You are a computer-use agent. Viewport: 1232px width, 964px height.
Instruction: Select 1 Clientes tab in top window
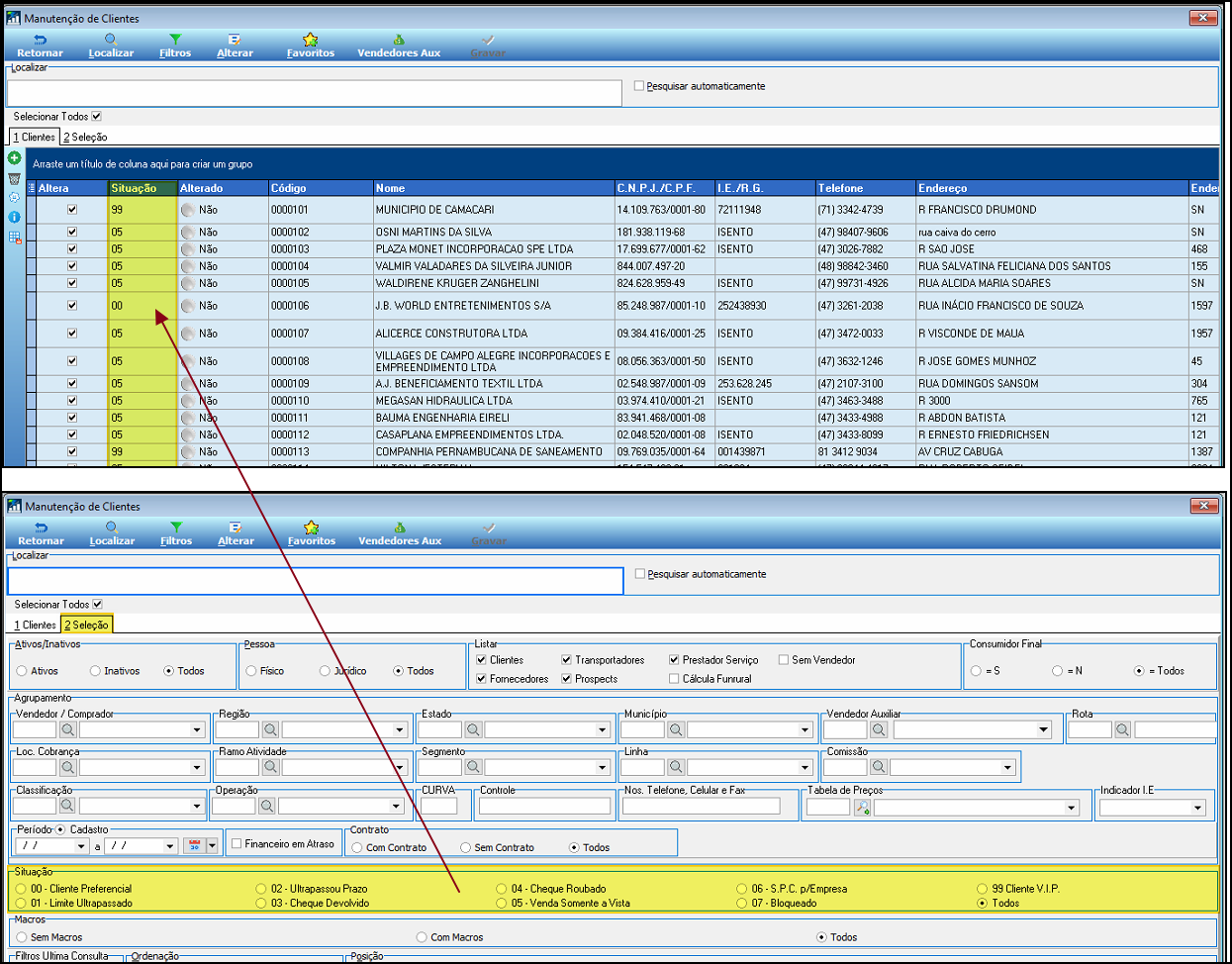point(35,137)
